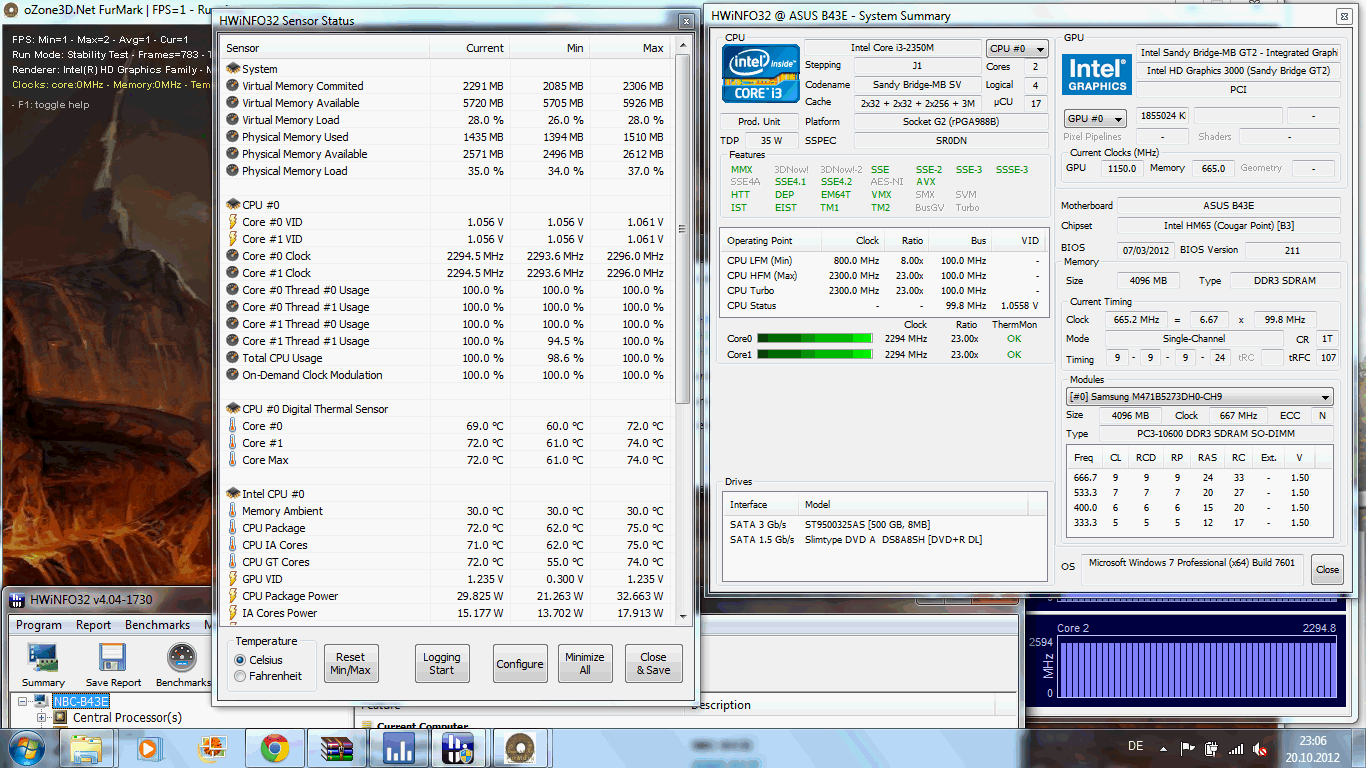Select the Virtual Memory Commited row
Screen dimensions: 1366x768
[446, 86]
